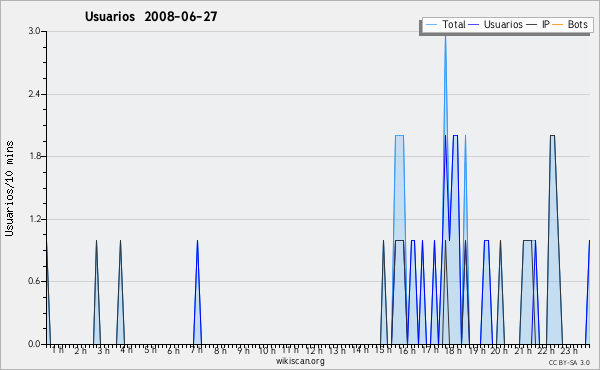Click the 7 h x-axis label
Viewport: 600px width, 370px height.
point(196,350)
